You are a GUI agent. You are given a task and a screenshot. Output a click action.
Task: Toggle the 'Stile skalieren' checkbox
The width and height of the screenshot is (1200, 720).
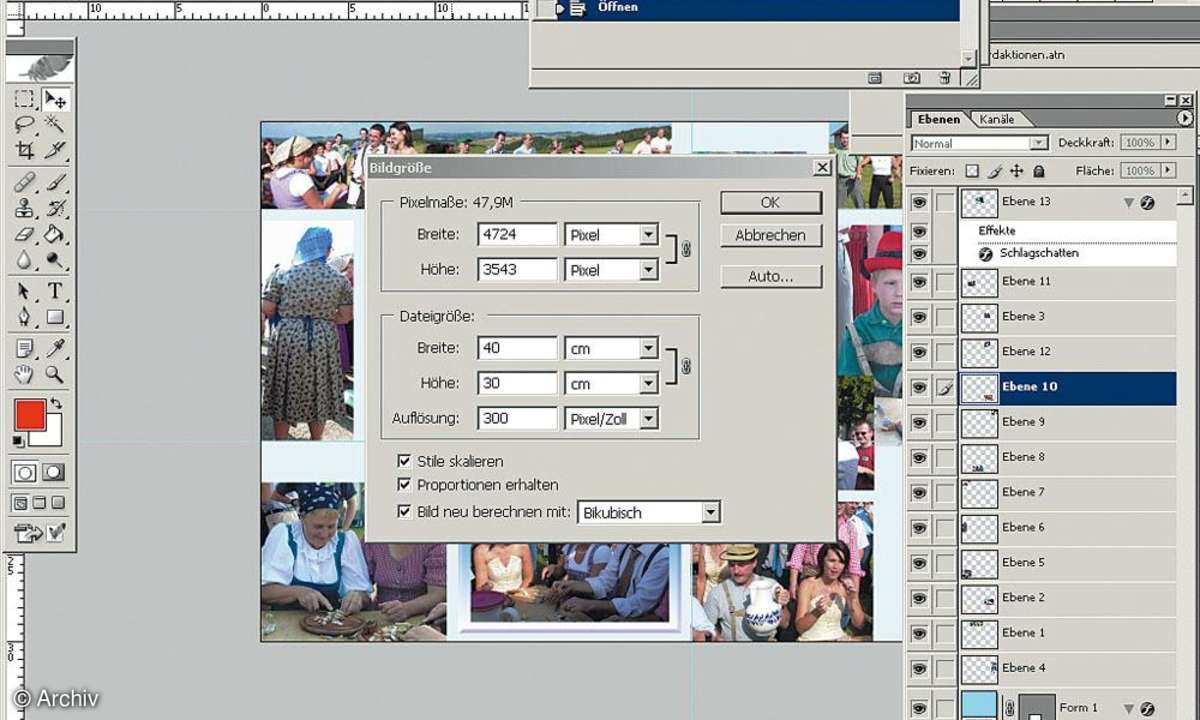404,461
